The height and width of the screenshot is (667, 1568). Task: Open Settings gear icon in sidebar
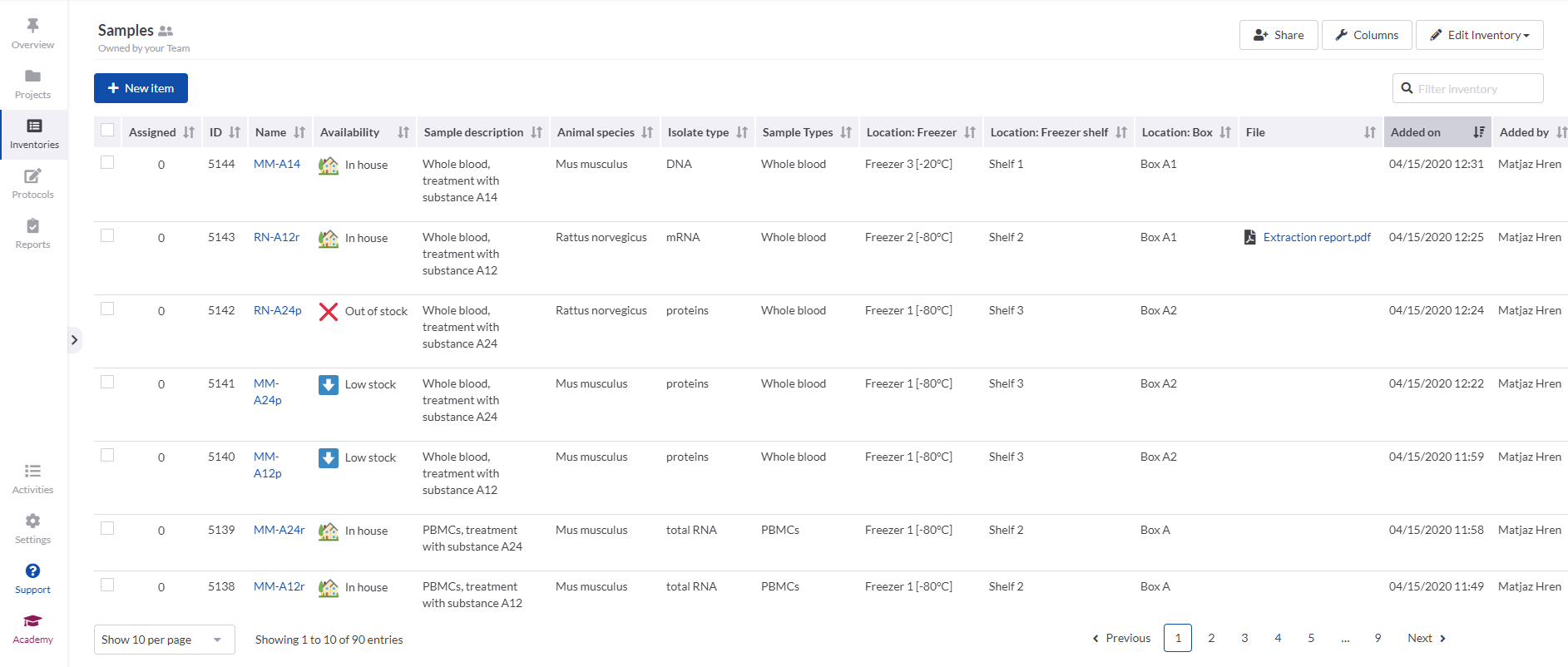32,521
